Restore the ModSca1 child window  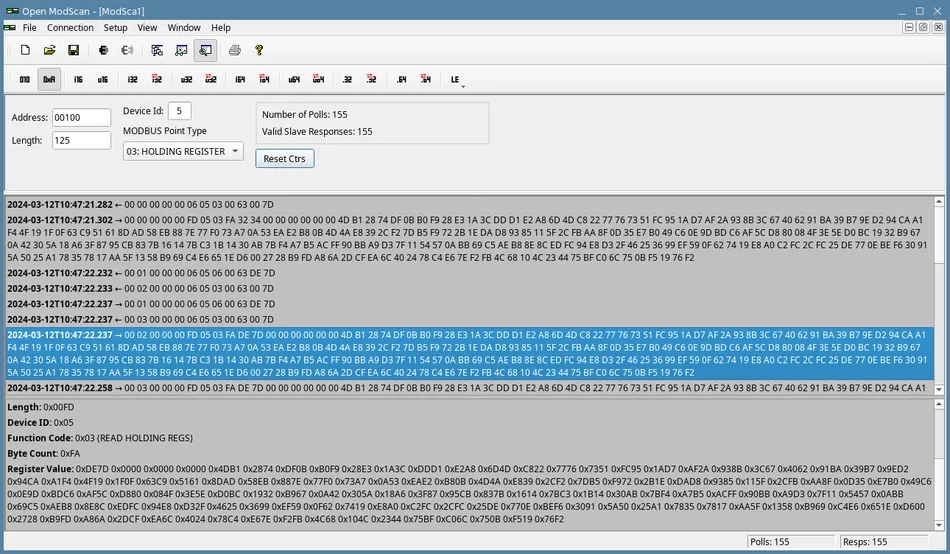click(x=923, y=27)
